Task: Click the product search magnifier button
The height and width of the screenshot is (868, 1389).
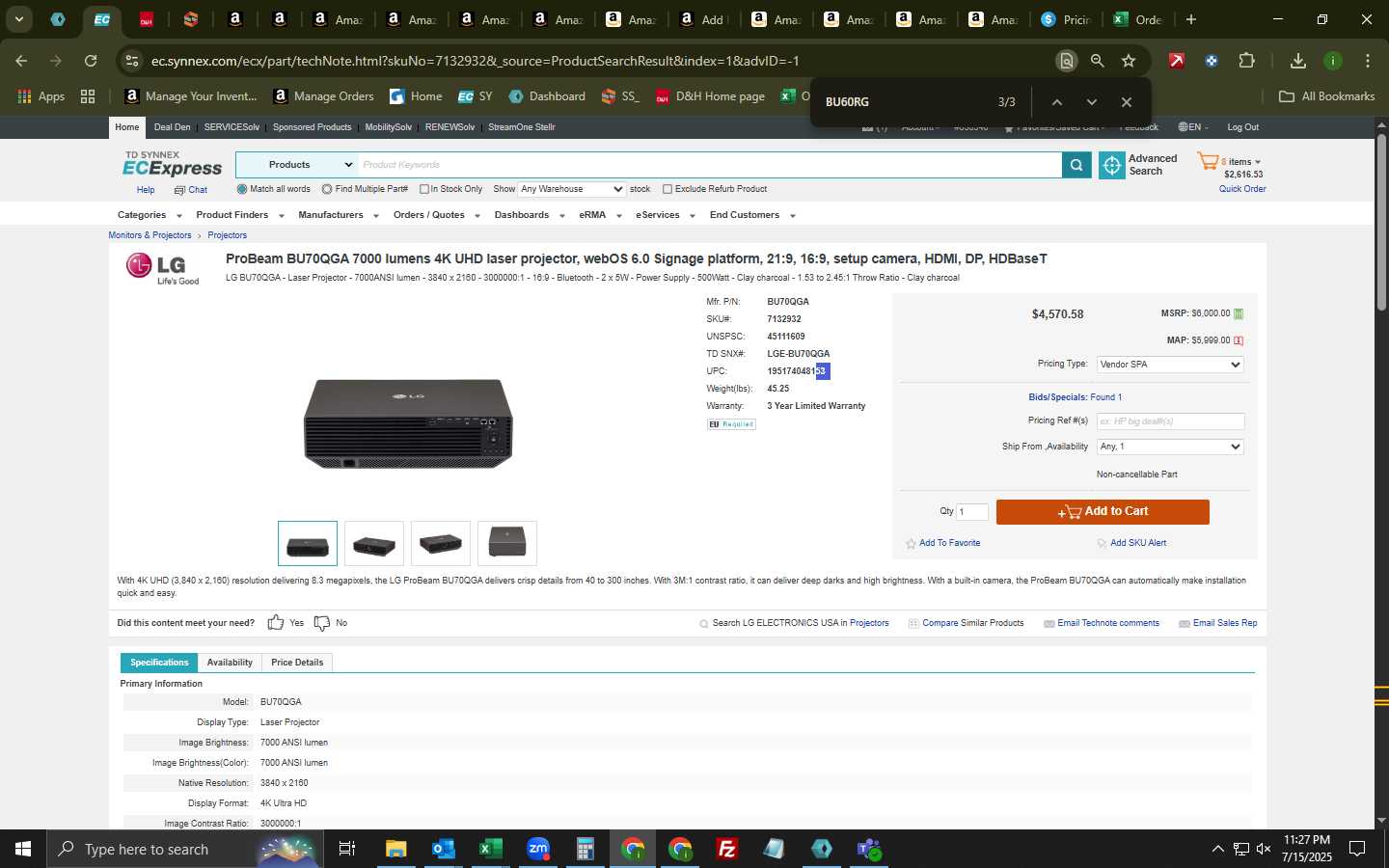Action: point(1076,165)
